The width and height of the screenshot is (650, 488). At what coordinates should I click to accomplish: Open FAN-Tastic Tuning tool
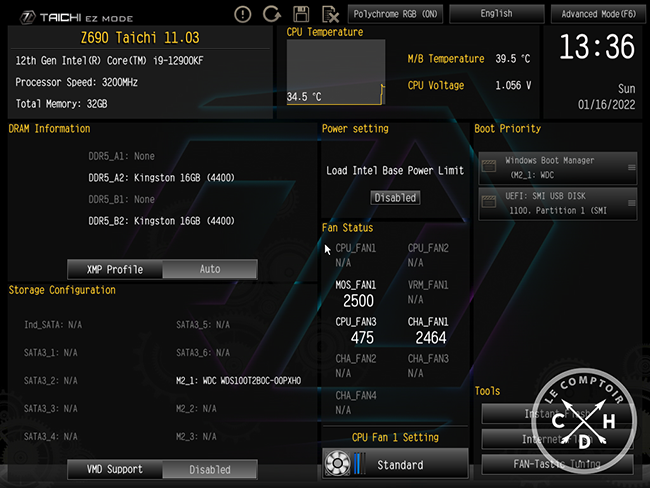coord(556,464)
